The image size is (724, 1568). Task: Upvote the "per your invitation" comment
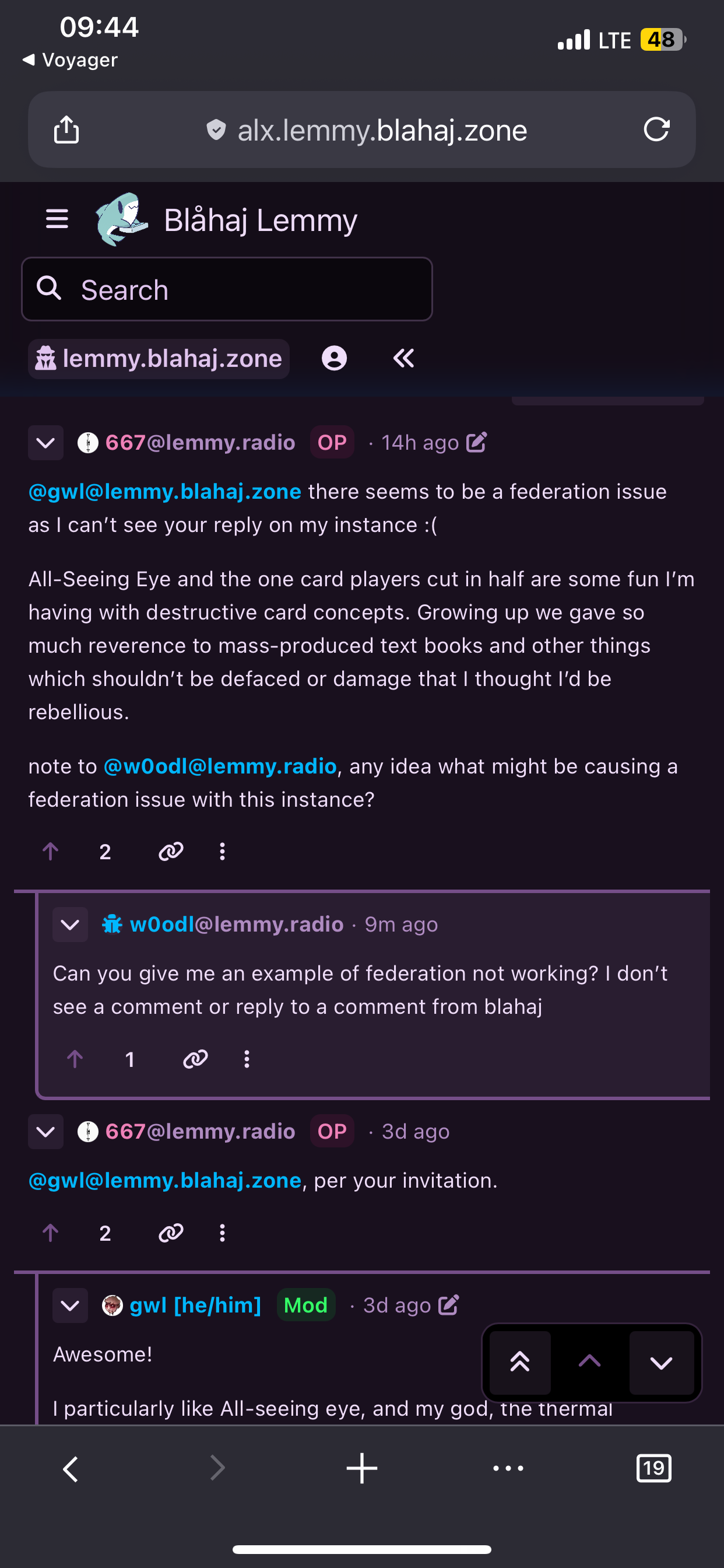pos(51,1233)
